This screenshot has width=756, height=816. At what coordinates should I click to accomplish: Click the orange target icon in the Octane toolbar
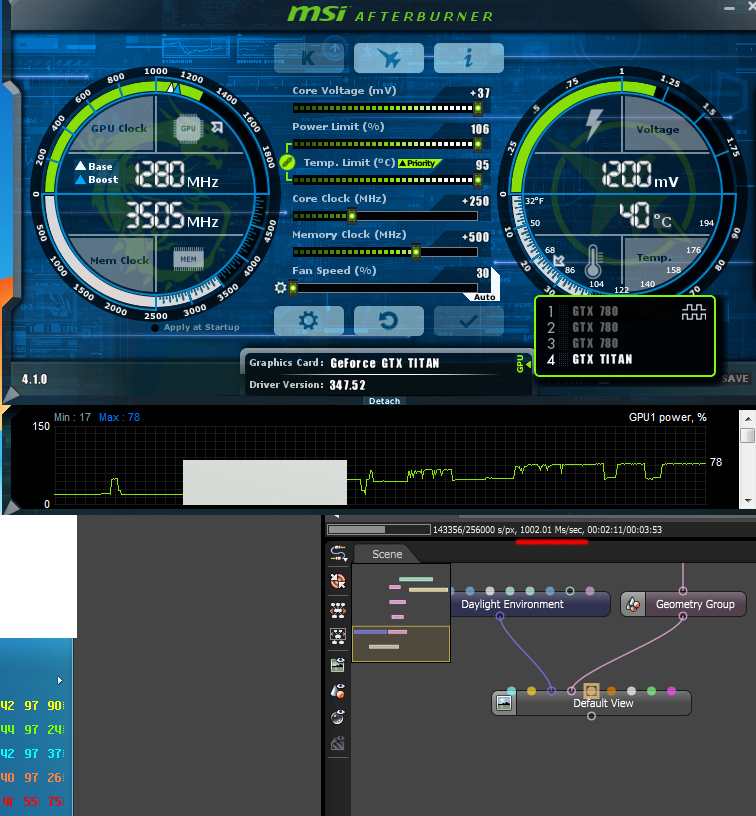point(338,581)
